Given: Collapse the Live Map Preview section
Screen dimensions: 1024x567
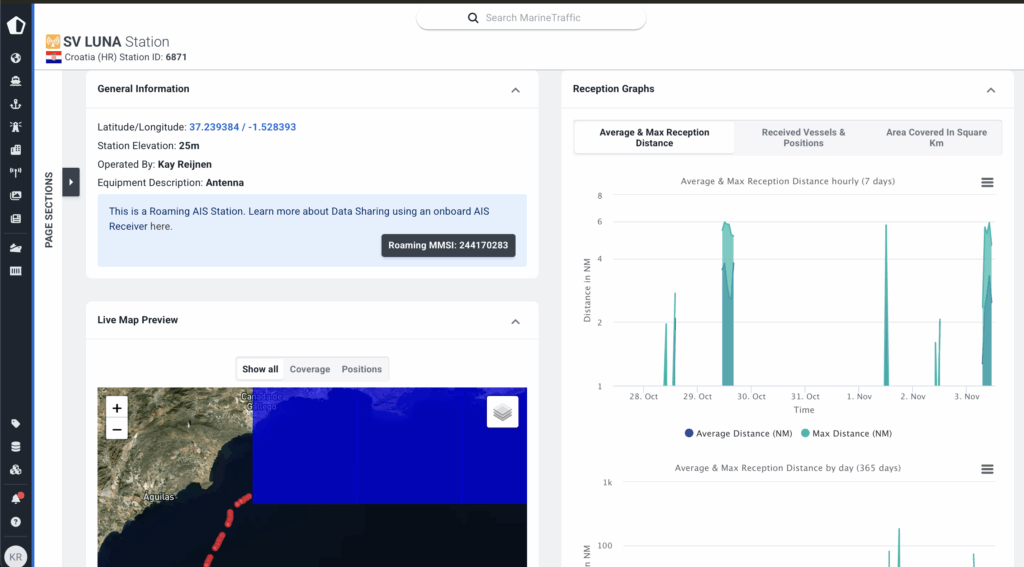Looking at the screenshot, I should (515, 321).
